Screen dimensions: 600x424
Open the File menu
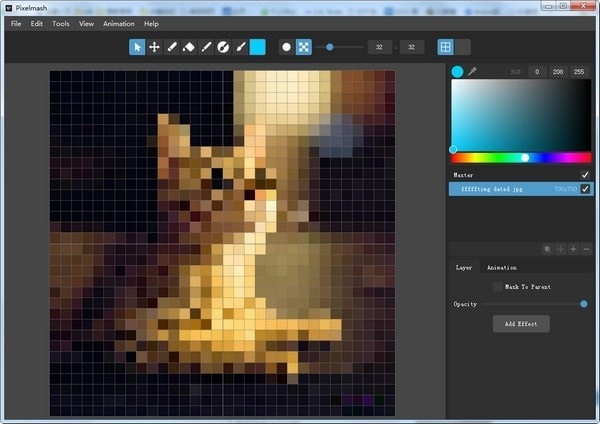pyautogui.click(x=16, y=23)
